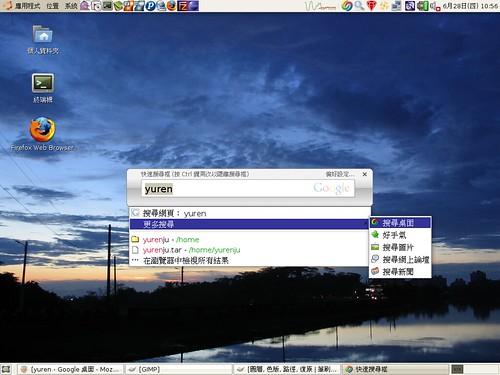The image size is (500, 375).
Task: Launch the terminal from the top panel
Action: [107, 5]
